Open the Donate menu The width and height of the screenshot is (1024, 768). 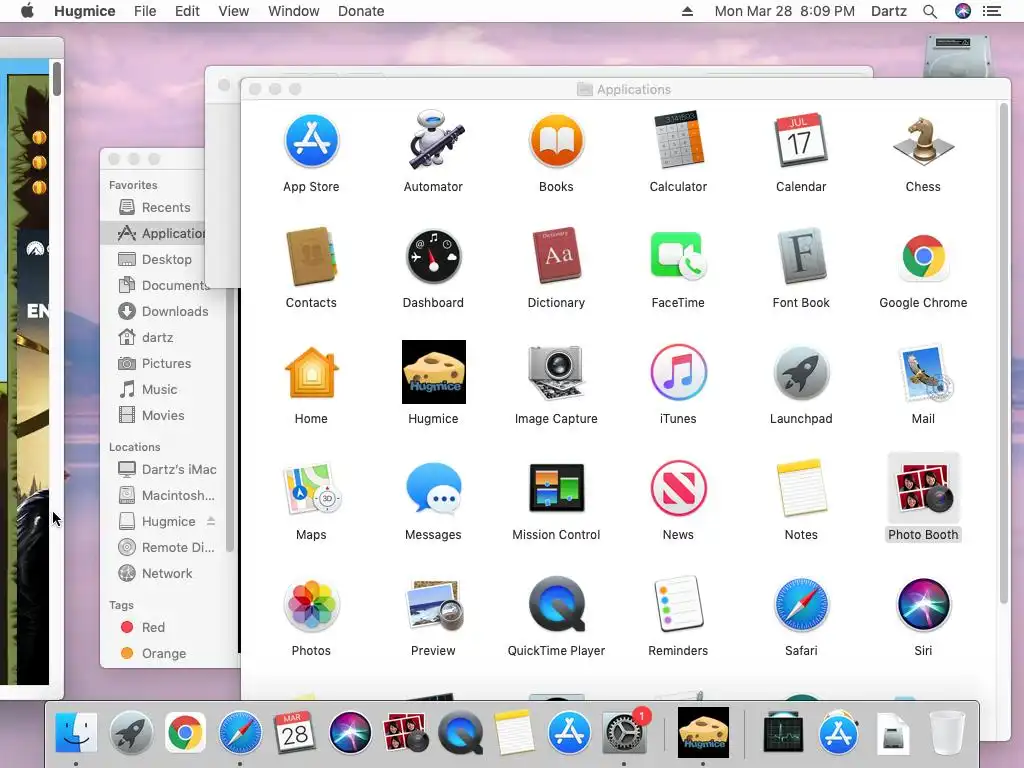pos(361,11)
